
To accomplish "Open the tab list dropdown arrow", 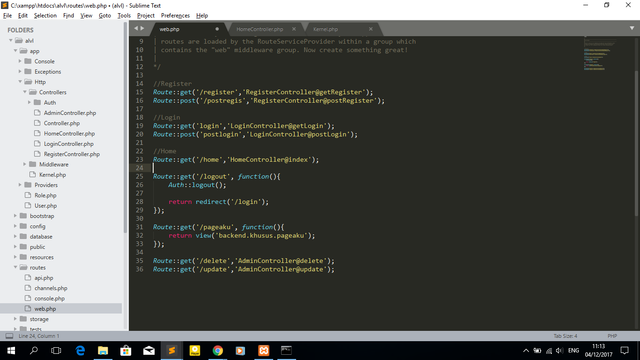I will 632,28.
